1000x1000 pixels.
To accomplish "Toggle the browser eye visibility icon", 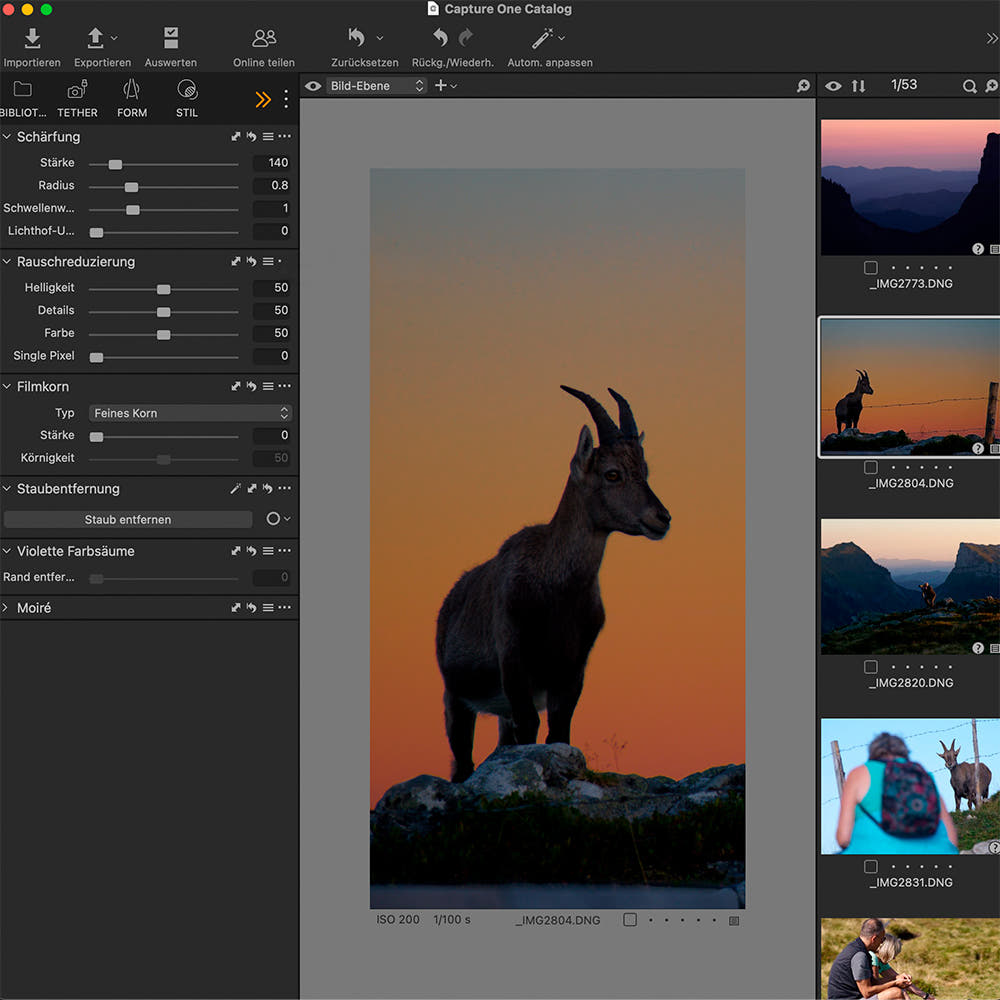I will (833, 86).
